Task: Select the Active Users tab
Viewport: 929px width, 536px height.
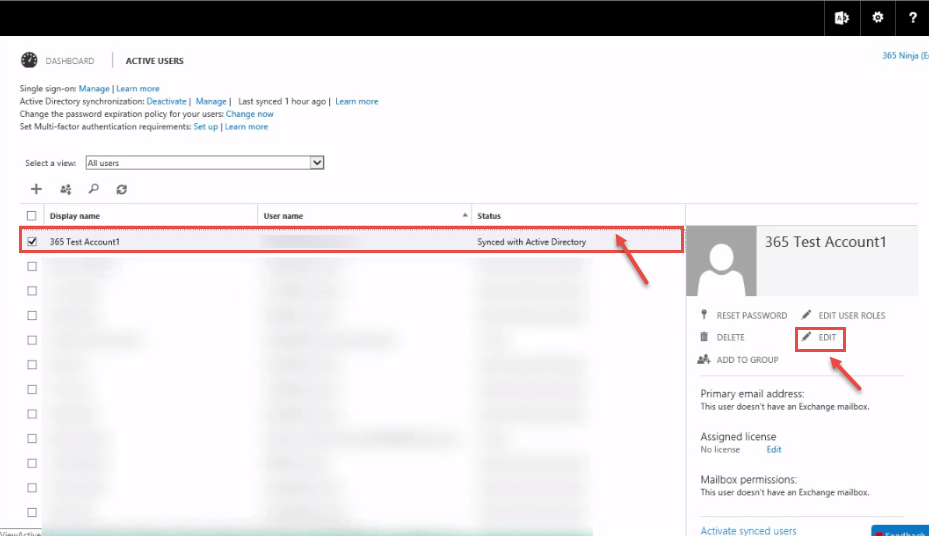Action: tap(155, 60)
